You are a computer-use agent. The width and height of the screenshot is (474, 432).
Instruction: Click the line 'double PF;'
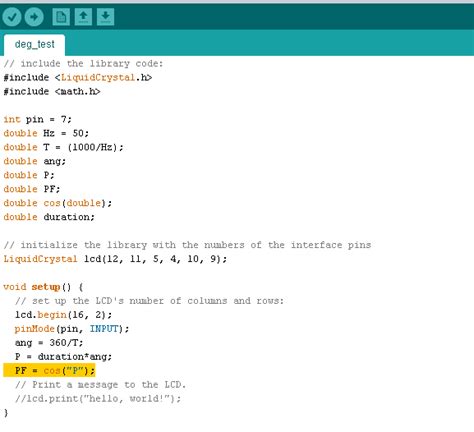32,189
